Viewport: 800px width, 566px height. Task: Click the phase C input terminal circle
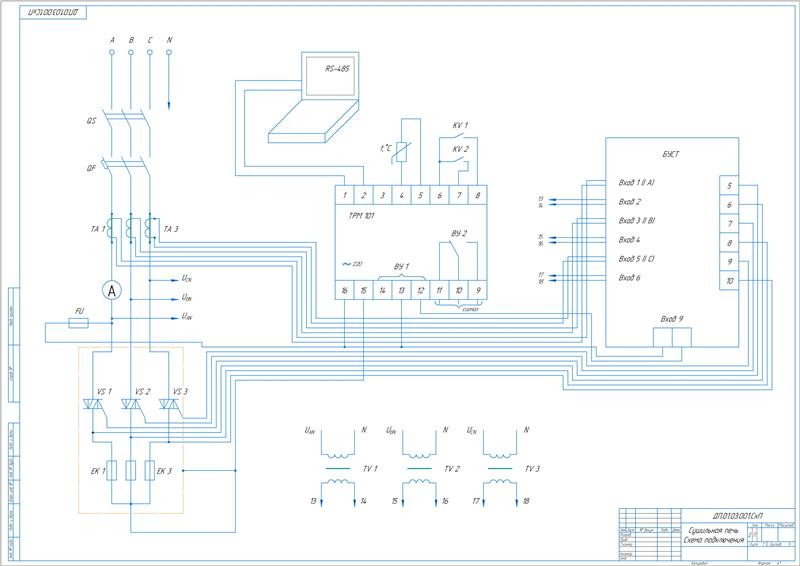(x=149, y=52)
